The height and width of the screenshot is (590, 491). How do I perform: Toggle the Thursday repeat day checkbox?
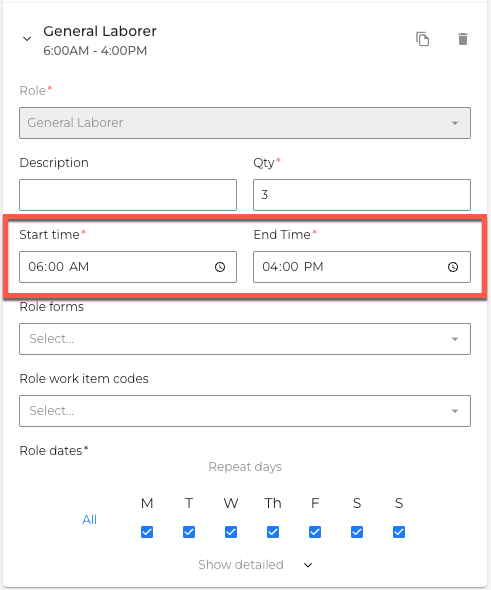273,532
